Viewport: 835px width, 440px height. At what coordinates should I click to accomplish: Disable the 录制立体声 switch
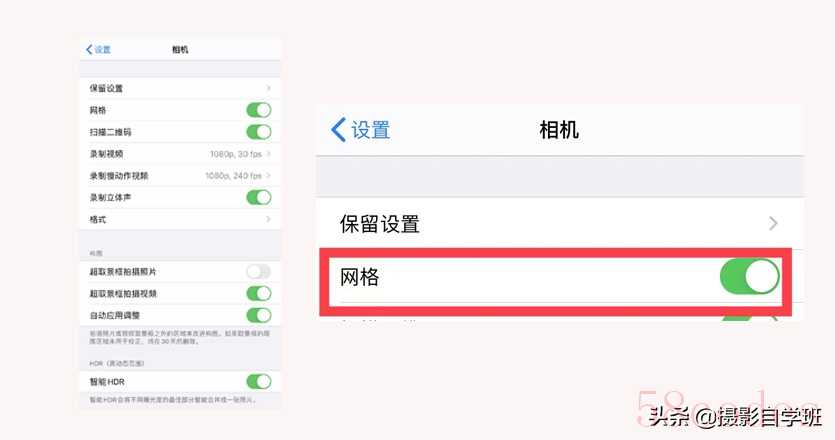(x=259, y=197)
